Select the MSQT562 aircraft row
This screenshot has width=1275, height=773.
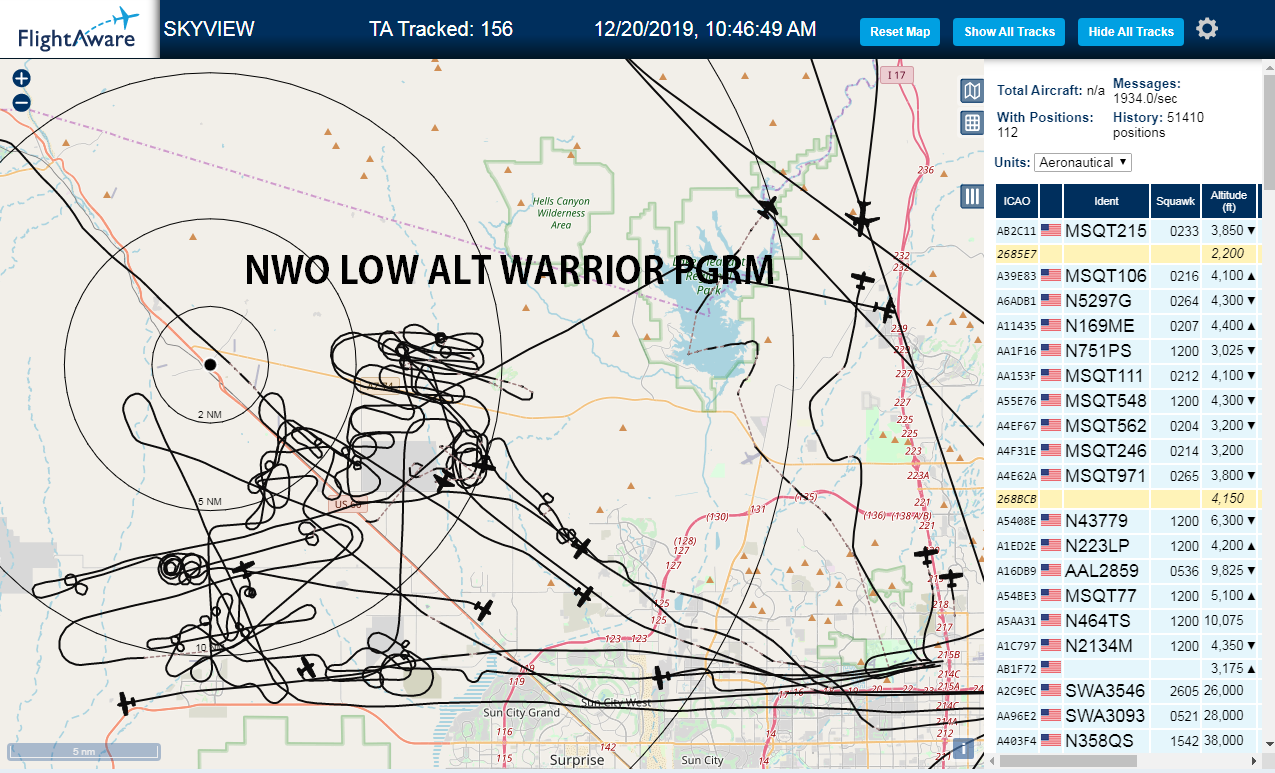tap(1127, 425)
